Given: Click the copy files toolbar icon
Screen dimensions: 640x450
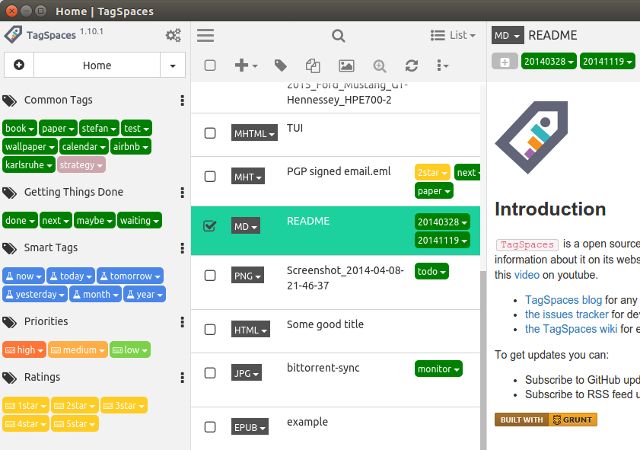Looking at the screenshot, I should [313, 65].
